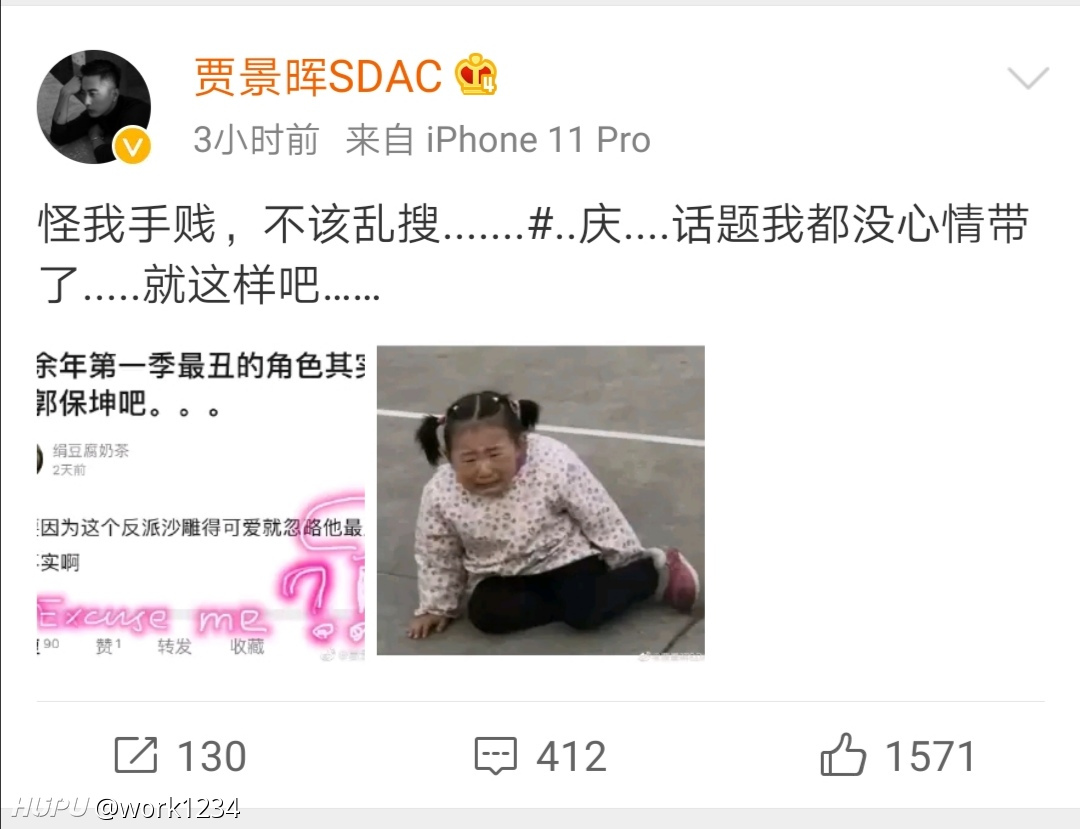Open the crying girl photo thumbnail

[541, 501]
